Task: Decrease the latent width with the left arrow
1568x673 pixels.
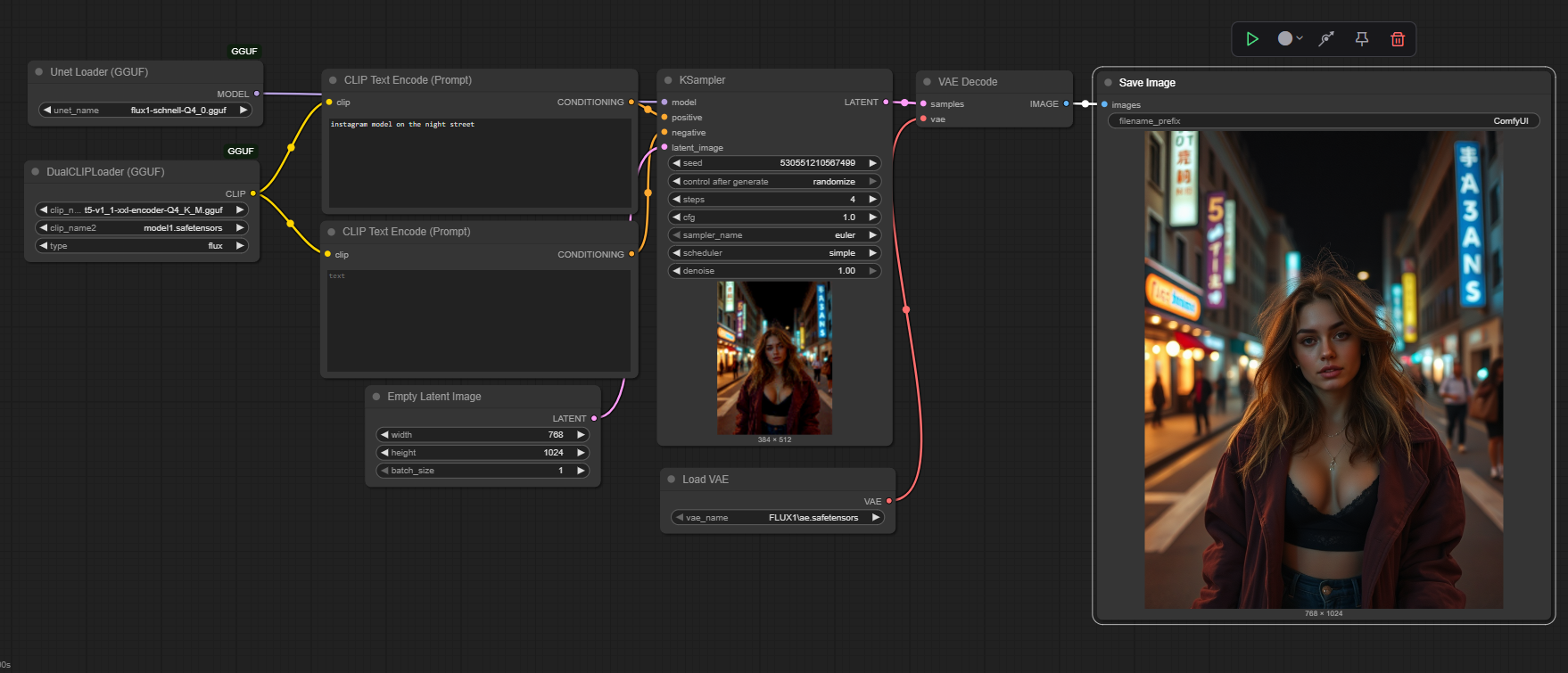Action: click(x=384, y=435)
